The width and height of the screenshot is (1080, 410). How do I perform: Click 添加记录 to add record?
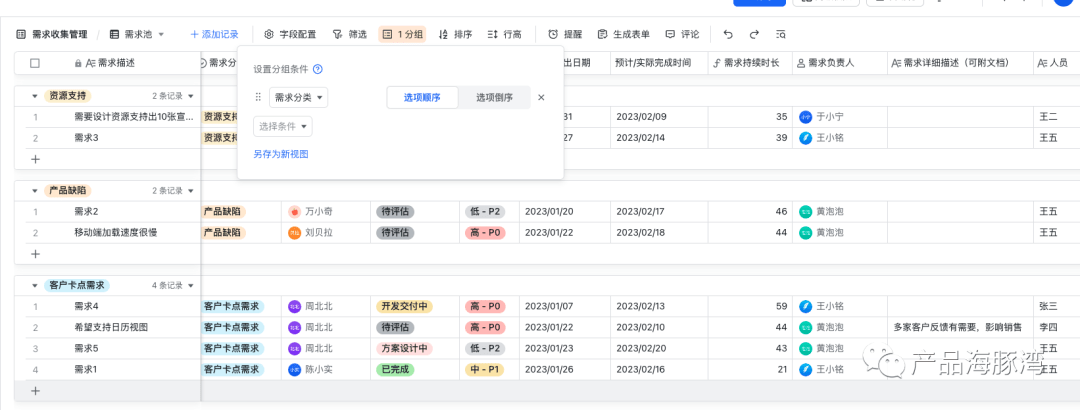coord(214,34)
